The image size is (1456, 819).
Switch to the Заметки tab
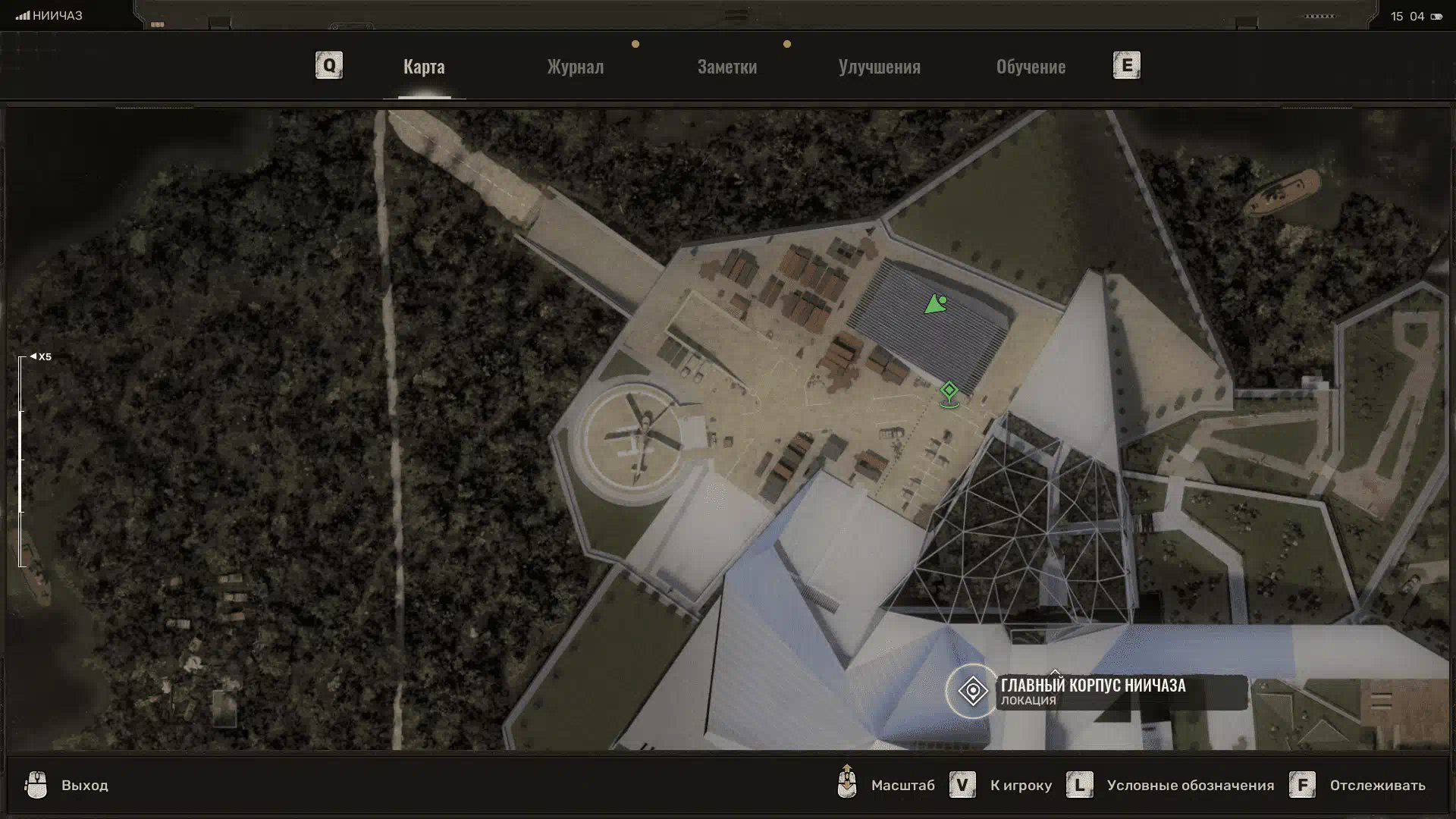[726, 67]
